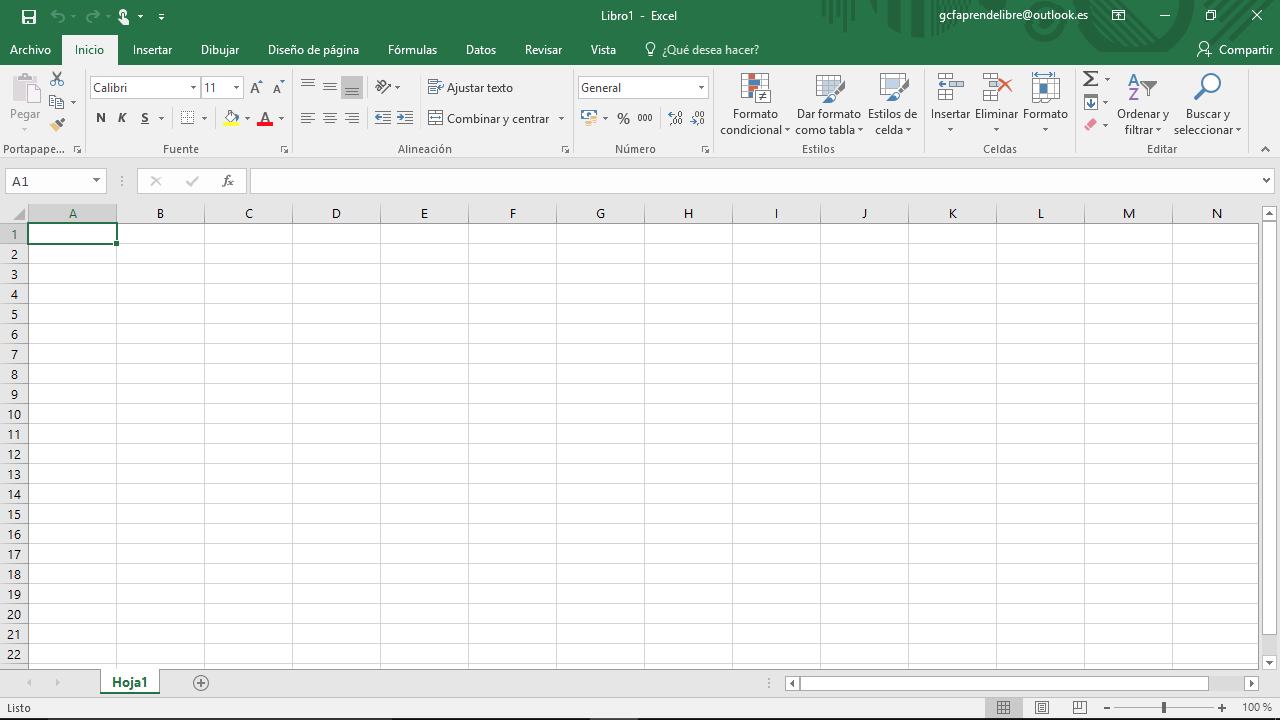Switch to the Fórmulas ribbon tab

(x=412, y=49)
